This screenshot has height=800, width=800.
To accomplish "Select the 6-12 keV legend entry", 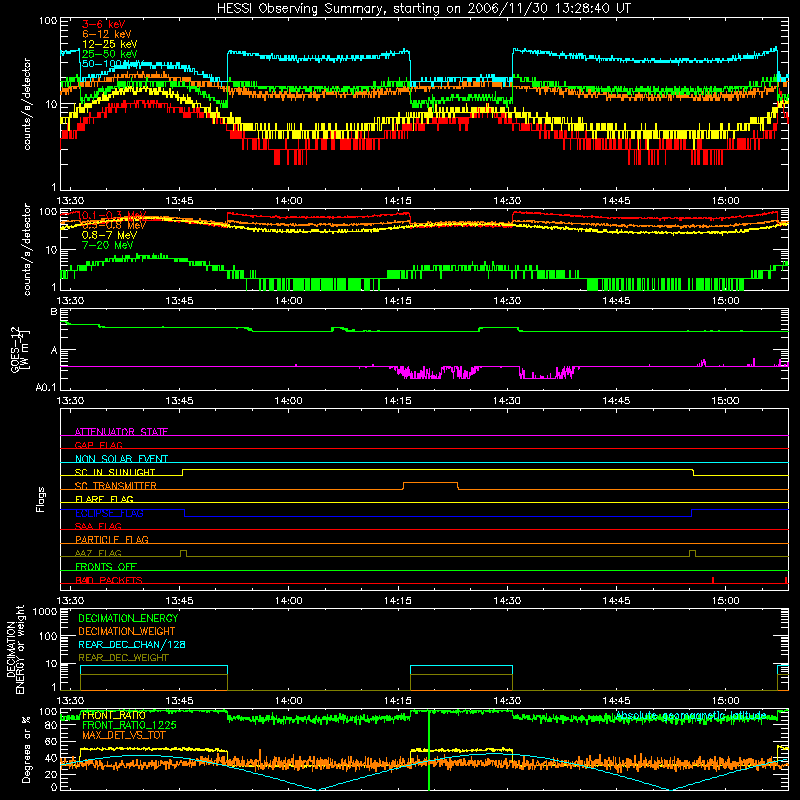I will click(x=107, y=34).
